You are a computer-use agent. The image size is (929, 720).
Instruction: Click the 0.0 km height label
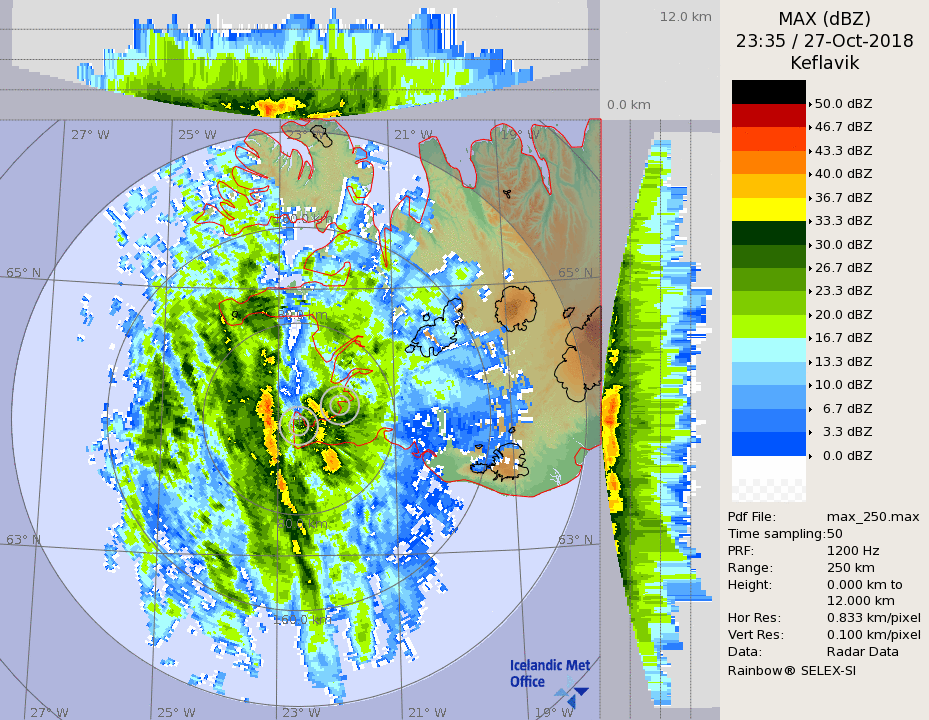629,105
